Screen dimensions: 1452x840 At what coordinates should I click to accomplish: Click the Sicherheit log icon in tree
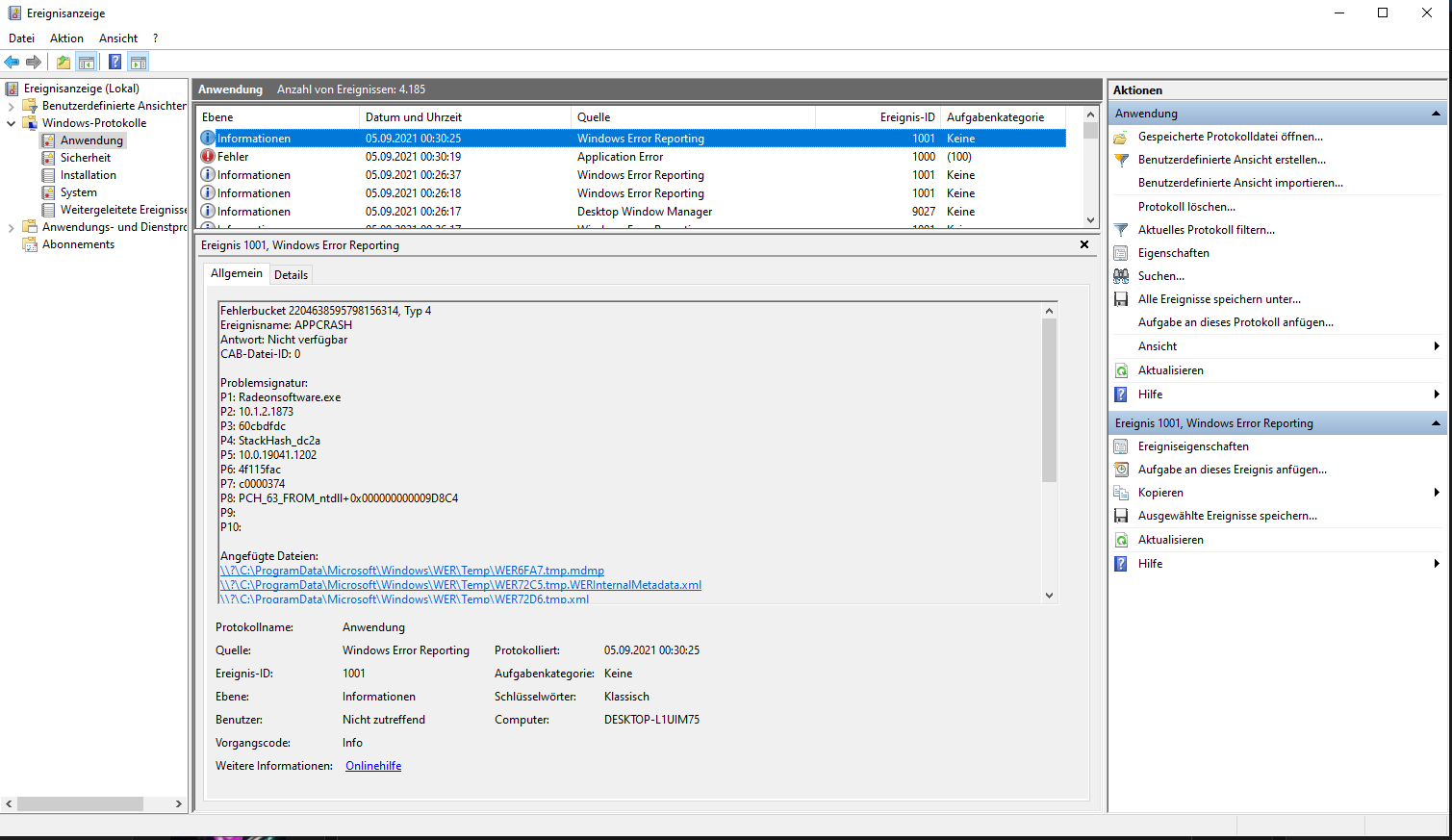click(x=48, y=158)
